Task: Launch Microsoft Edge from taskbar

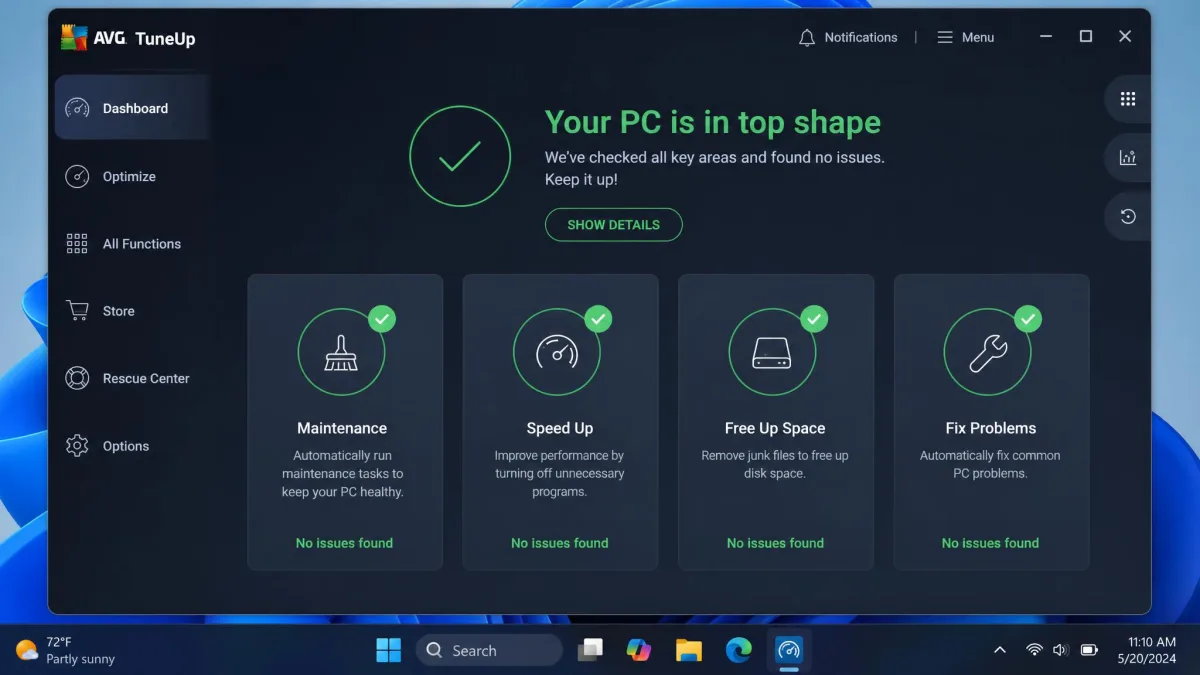Action: 738,650
